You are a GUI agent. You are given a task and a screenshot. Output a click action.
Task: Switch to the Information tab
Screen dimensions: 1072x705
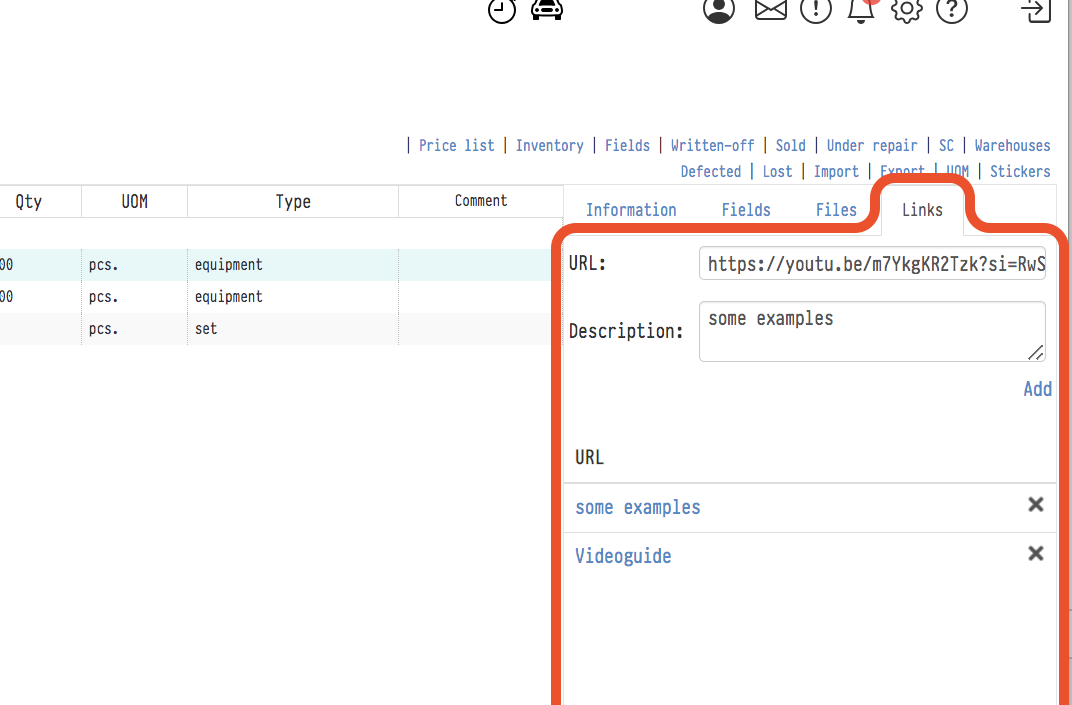[631, 210]
